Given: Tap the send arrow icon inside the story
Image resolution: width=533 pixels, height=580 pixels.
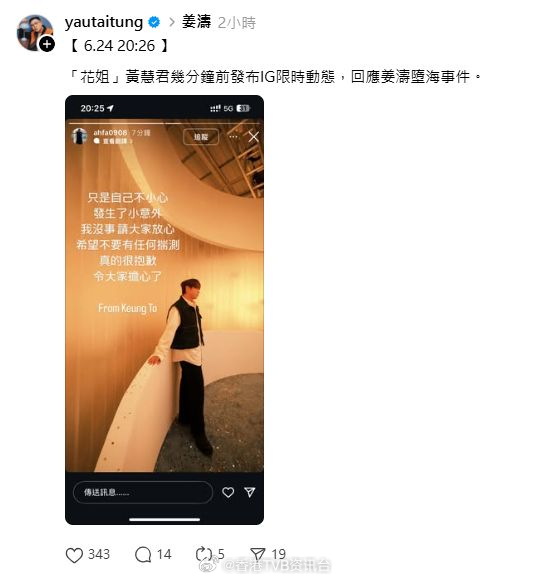Looking at the screenshot, I should click(x=250, y=492).
